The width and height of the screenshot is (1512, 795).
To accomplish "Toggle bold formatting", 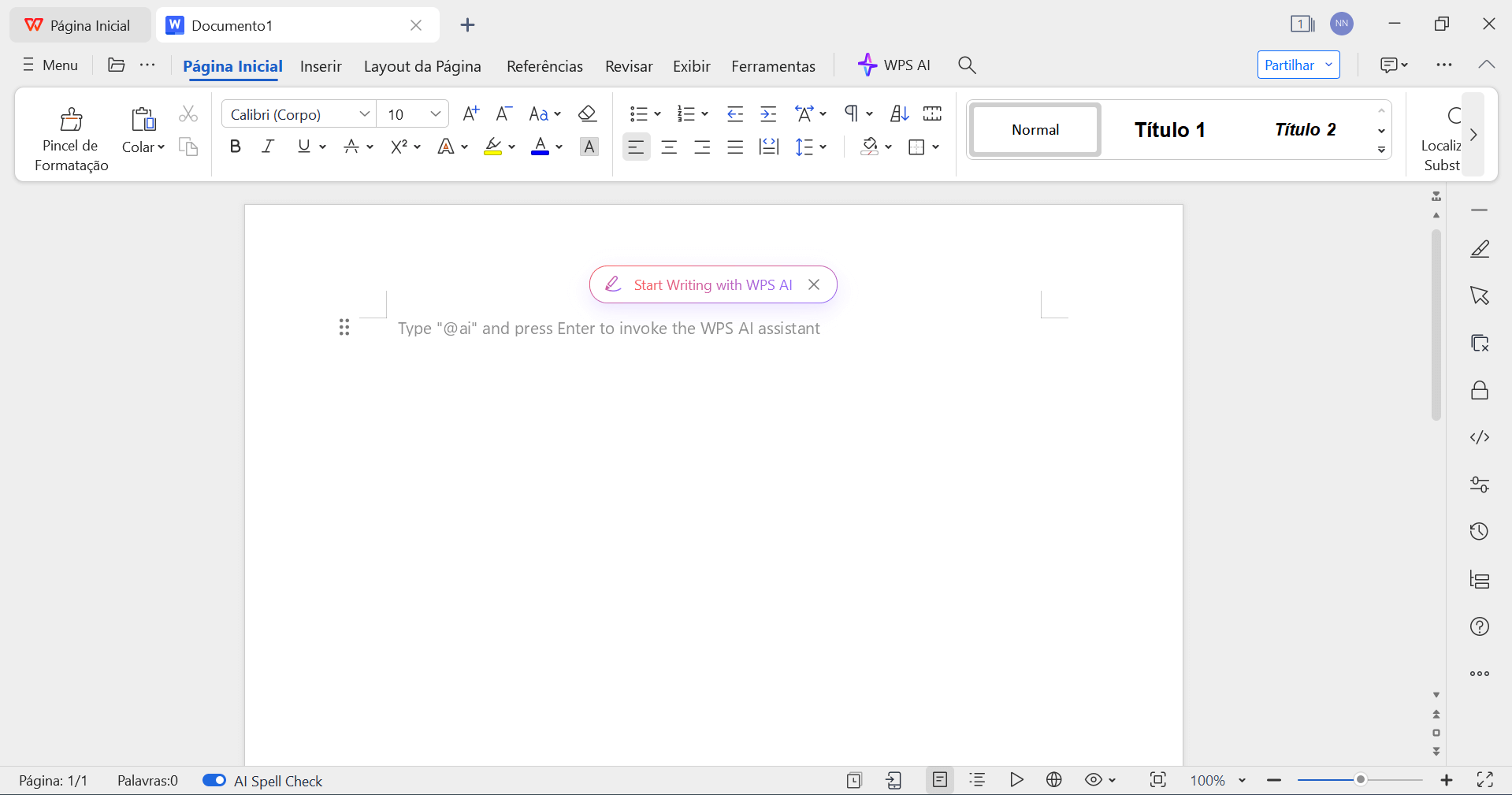I will point(235,147).
